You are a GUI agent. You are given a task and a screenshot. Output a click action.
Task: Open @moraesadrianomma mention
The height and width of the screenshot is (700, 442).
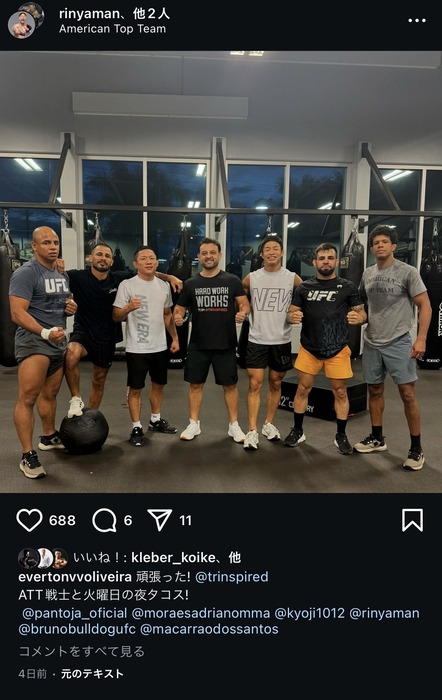pos(201,613)
